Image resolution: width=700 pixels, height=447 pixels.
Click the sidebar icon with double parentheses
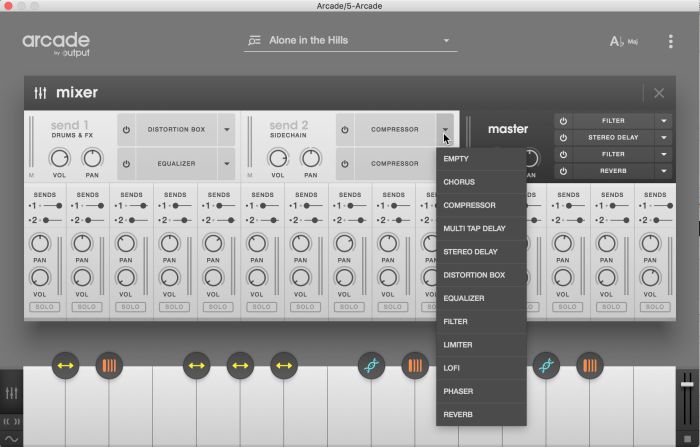pyautogui.click(x=11, y=421)
